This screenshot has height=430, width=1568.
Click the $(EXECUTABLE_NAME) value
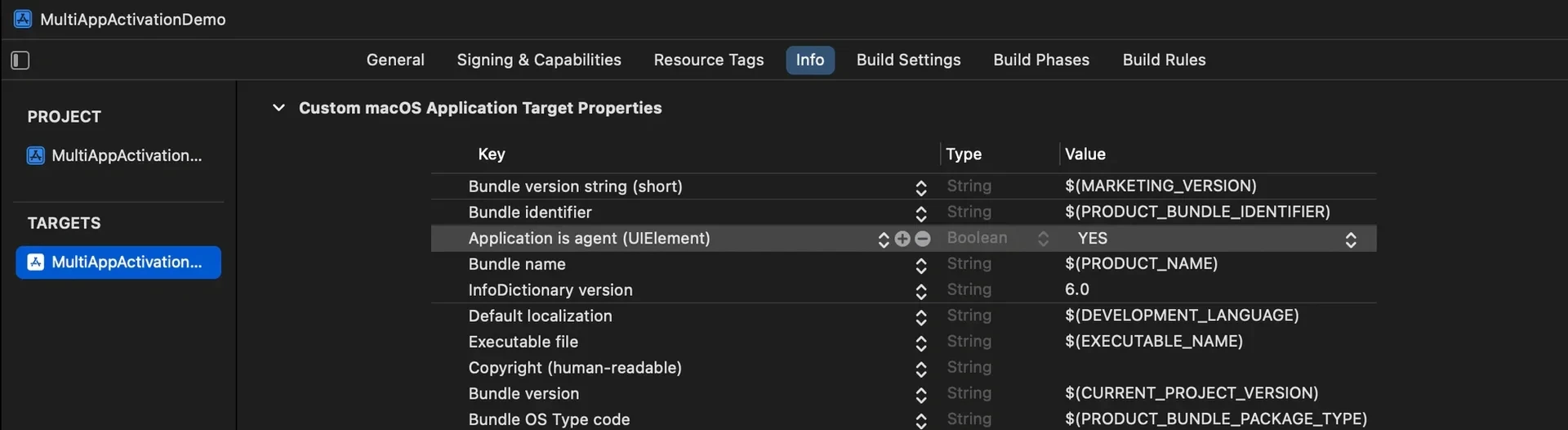(1153, 342)
